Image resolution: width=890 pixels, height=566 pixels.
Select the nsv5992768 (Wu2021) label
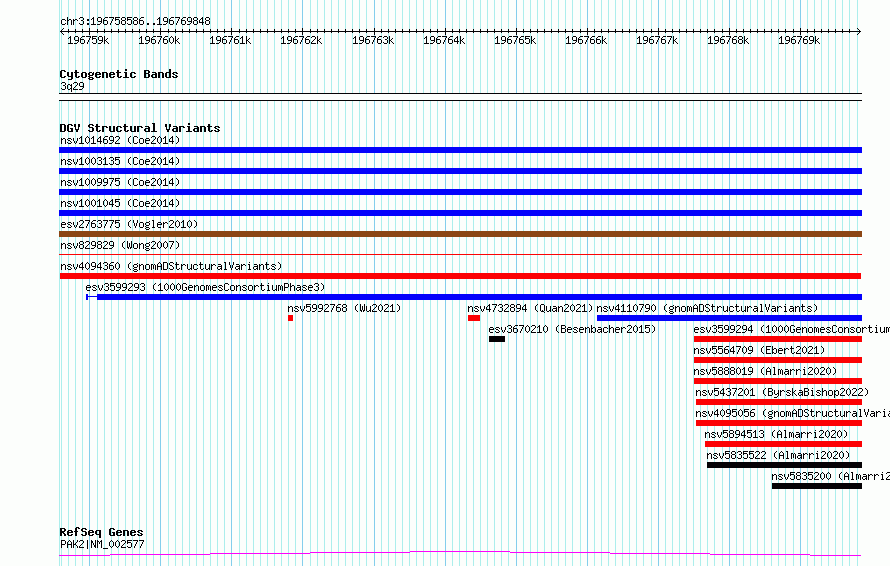[344, 308]
